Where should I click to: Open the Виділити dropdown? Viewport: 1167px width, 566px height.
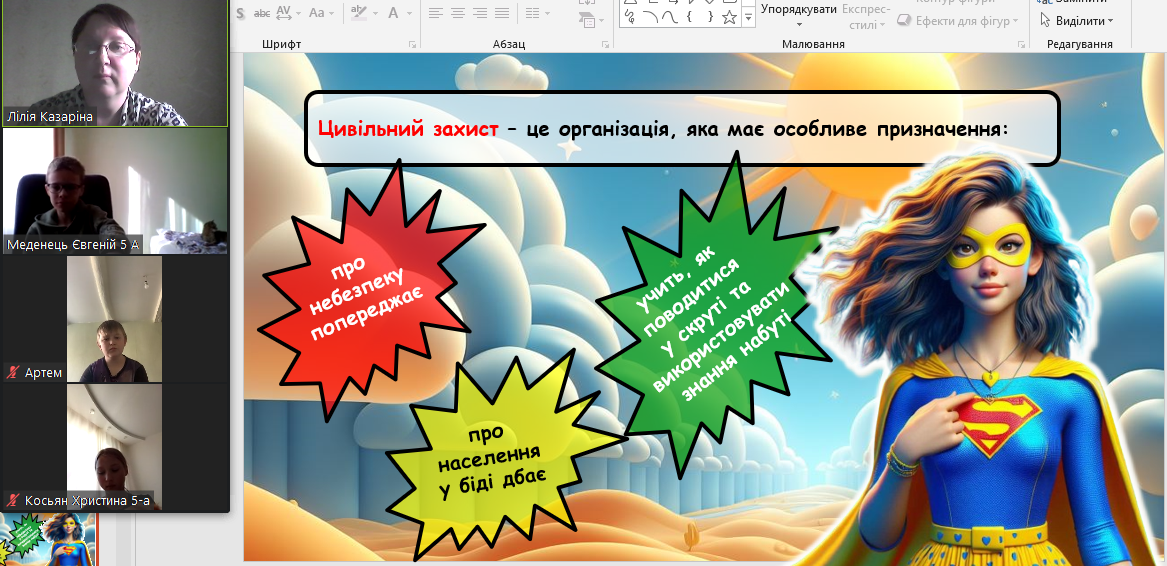(1076, 21)
